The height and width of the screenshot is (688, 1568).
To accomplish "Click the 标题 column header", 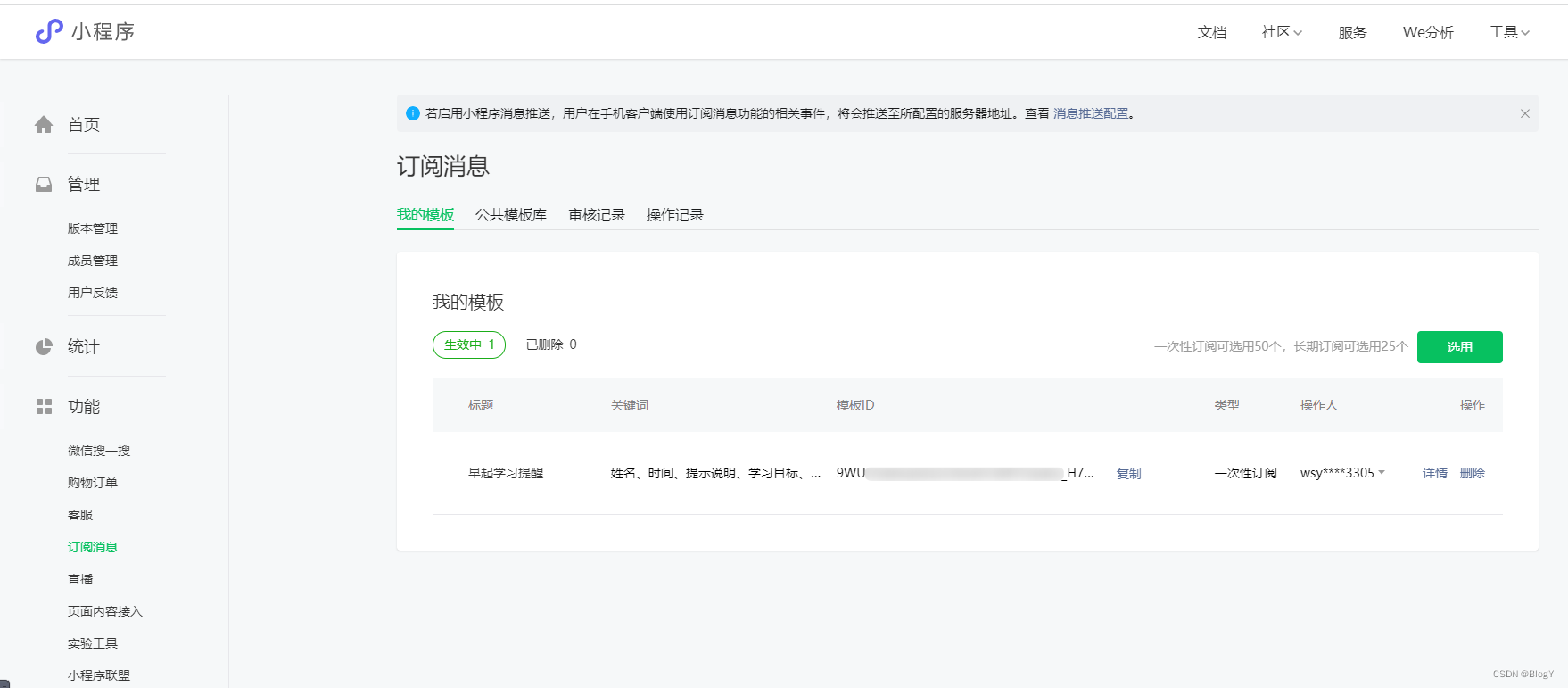I will pyautogui.click(x=481, y=405).
